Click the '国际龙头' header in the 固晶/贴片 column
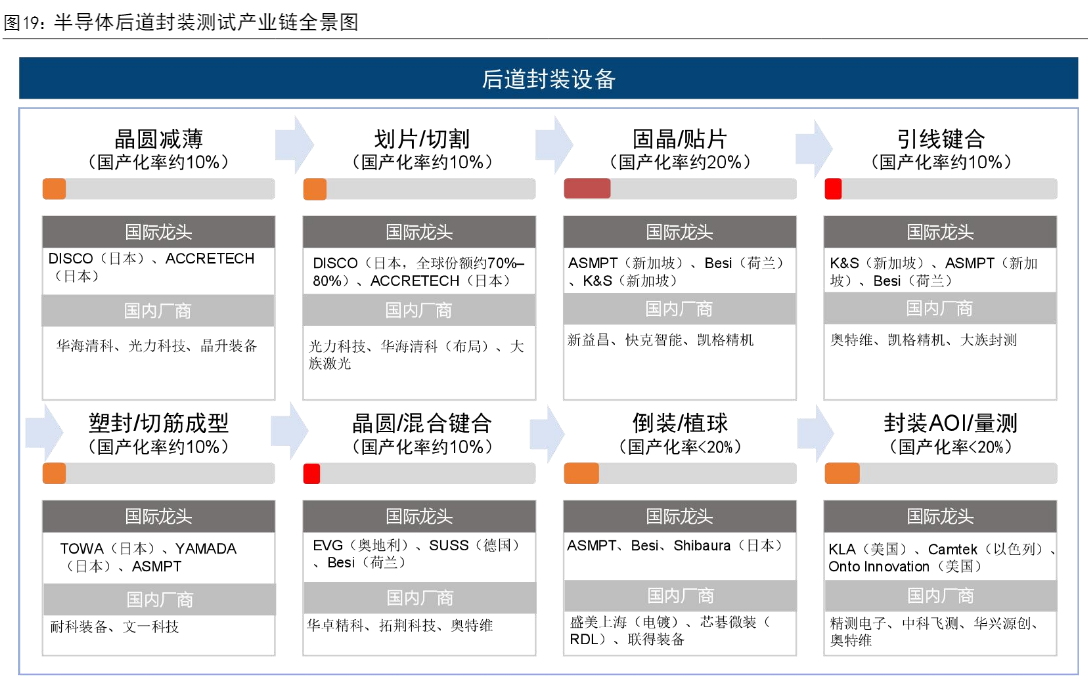1088x683 pixels. click(x=680, y=232)
